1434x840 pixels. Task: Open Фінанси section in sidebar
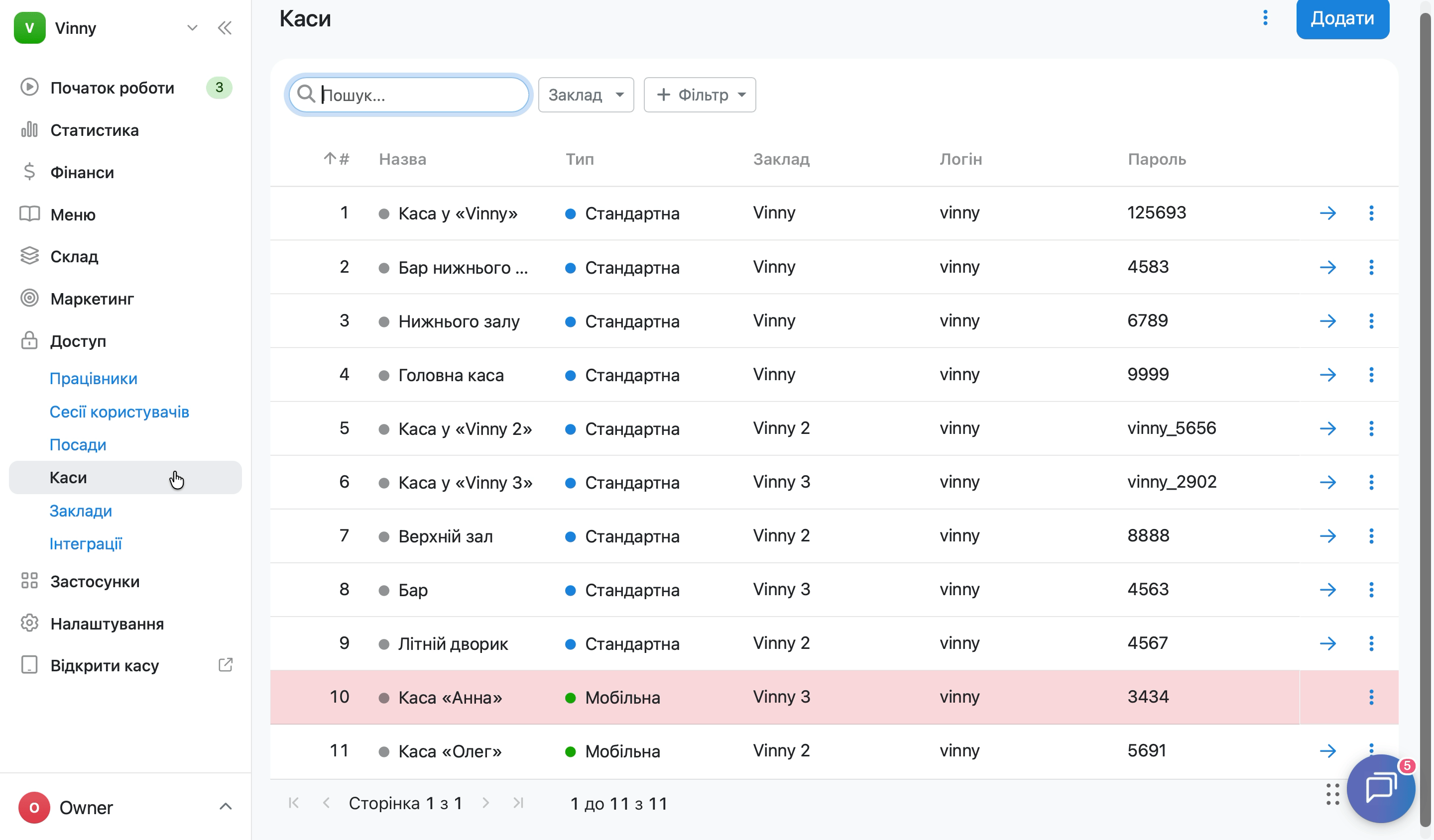pyautogui.click(x=82, y=172)
